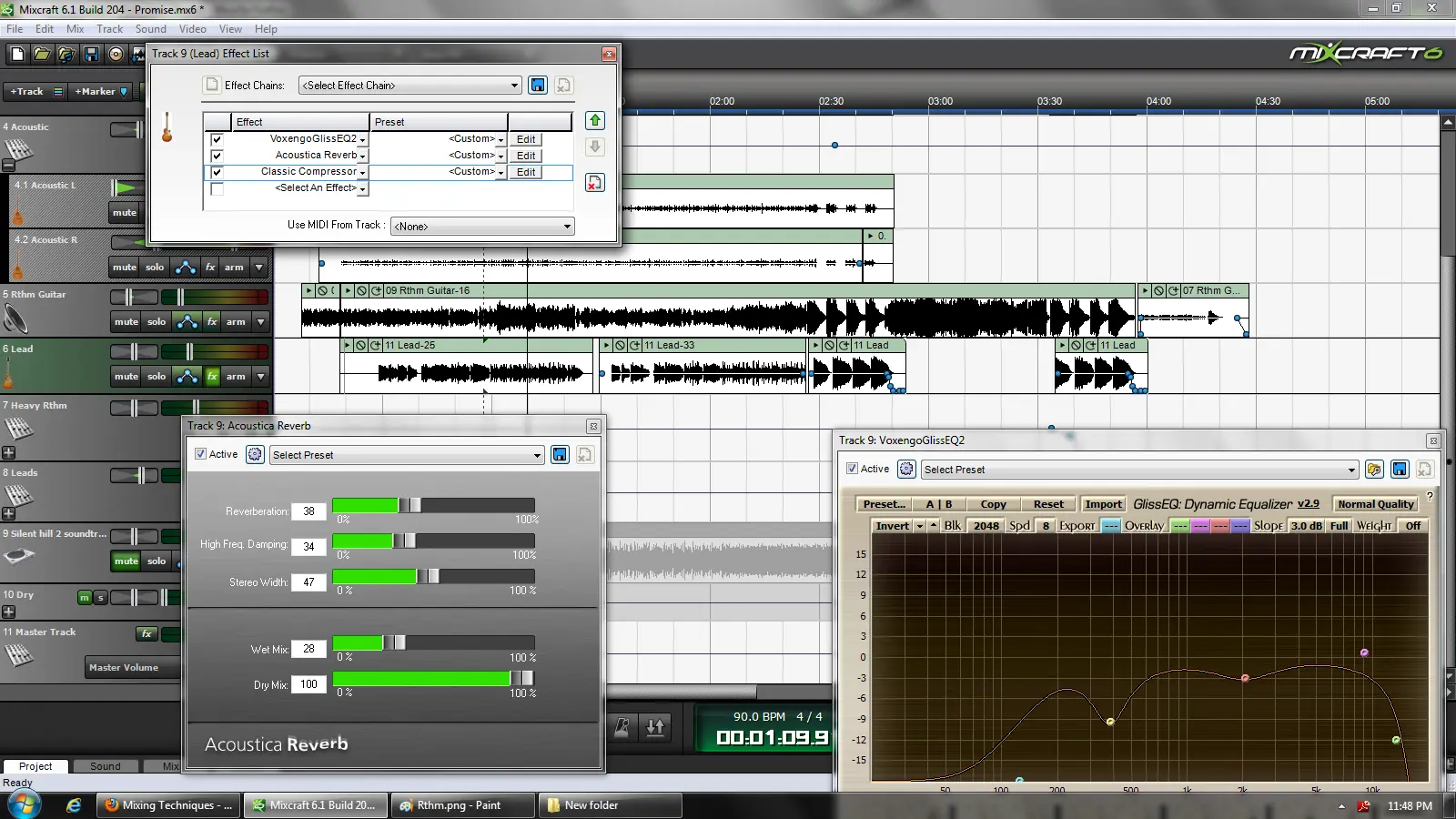Screen dimensions: 1456x819
Task: Uncheck the VoxengoGlissEQ2 effect checkbox
Action: click(217, 139)
